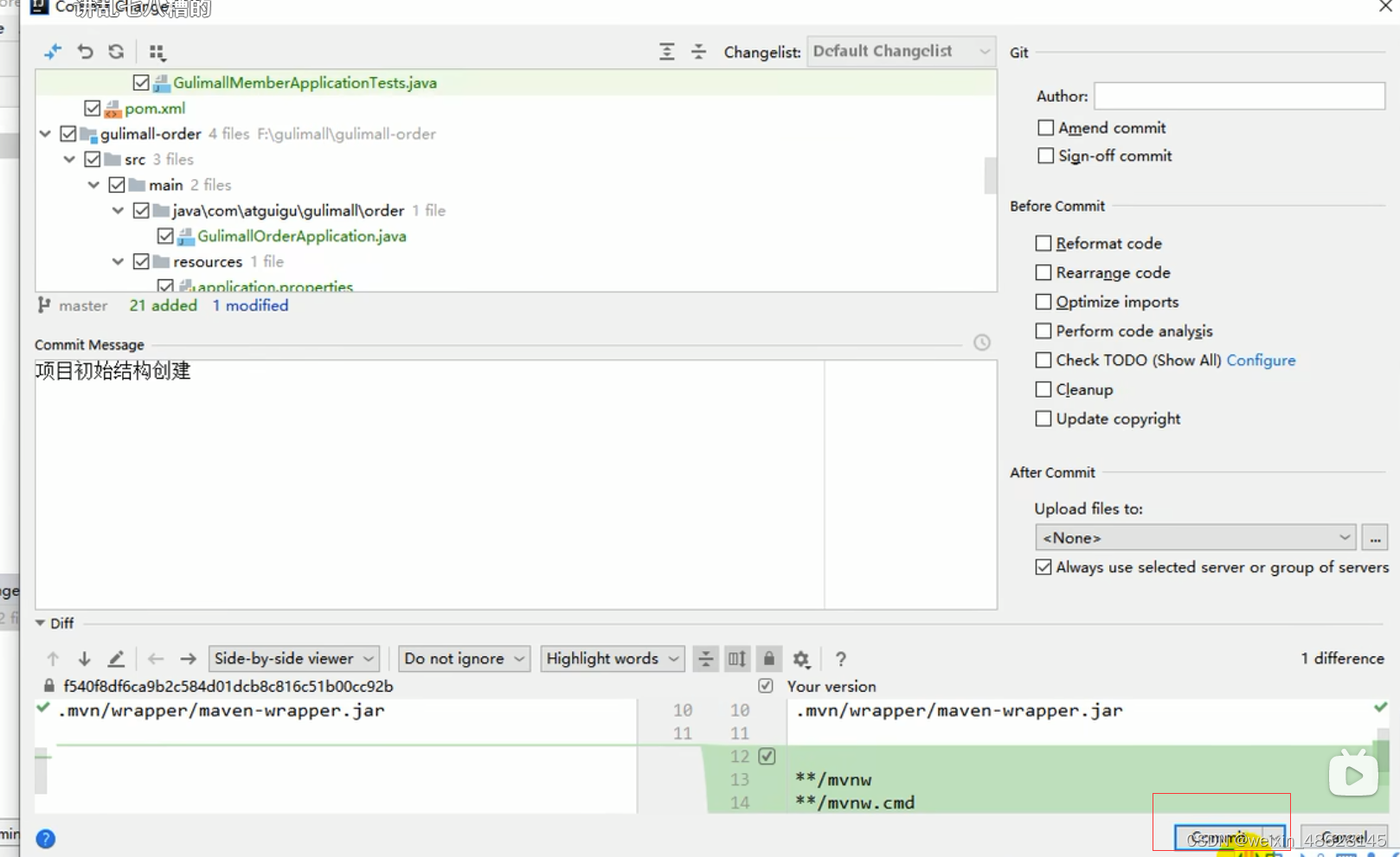This screenshot has width=1400, height=857.
Task: Uncheck GulimallOrderApplication.java checkbox
Action: point(165,236)
